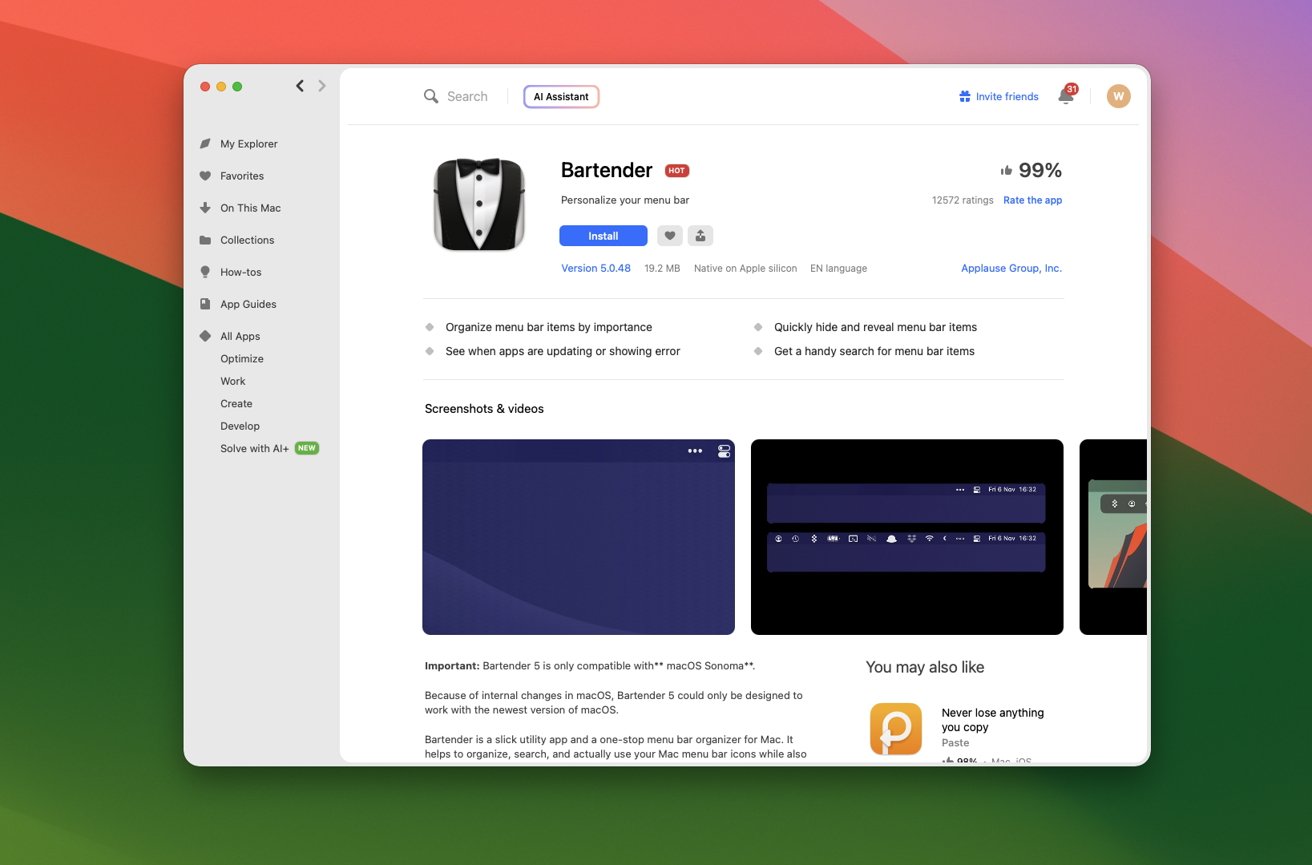Screen dimensions: 1312x865
Task: Click the My Explorer leaf icon
Action: 205,144
